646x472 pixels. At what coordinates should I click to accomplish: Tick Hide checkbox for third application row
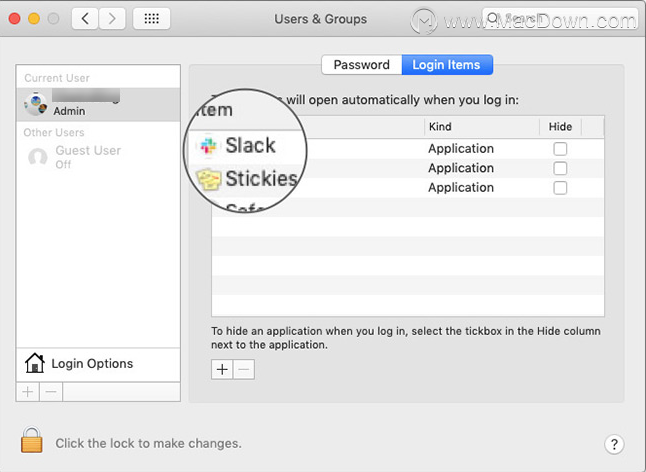pos(560,188)
